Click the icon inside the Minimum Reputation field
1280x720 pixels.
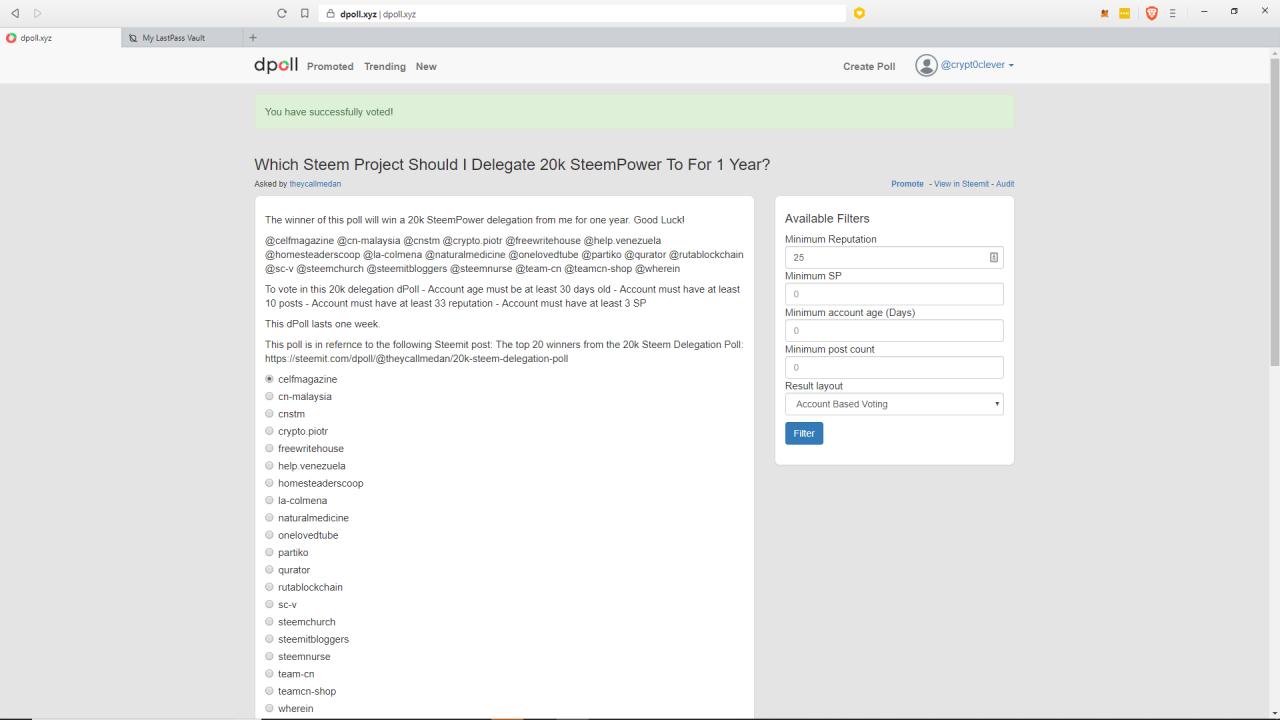[993, 257]
